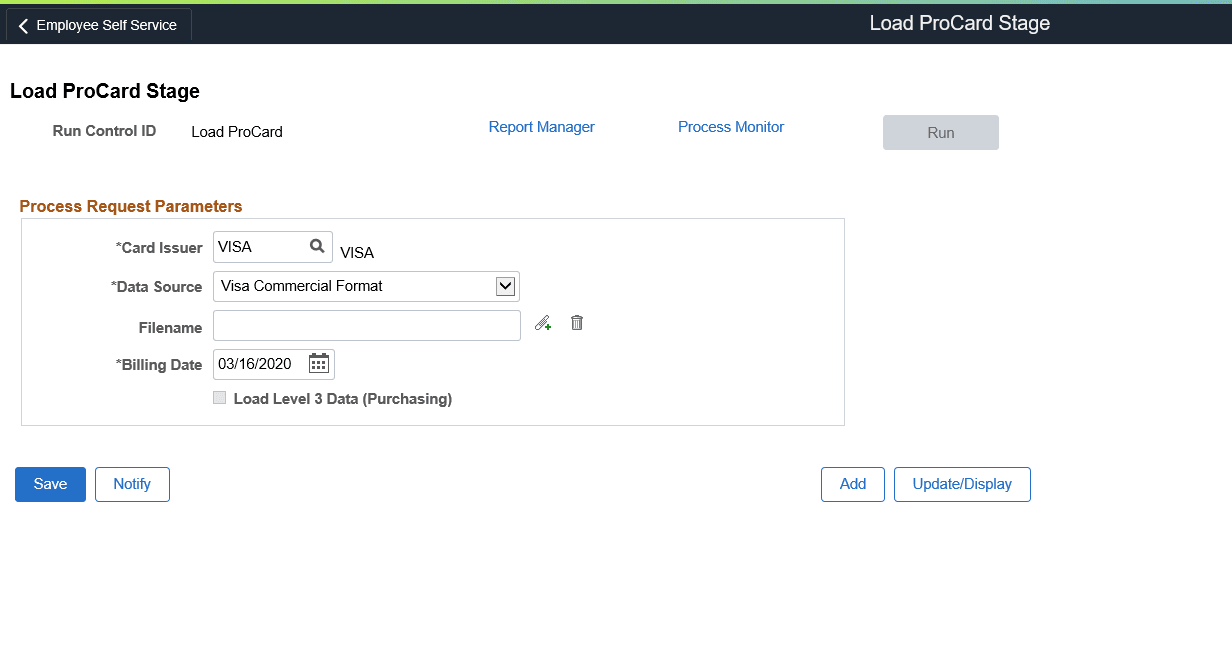Open the Card Issuer lookup magnifier
The width and height of the screenshot is (1232, 650).
(317, 246)
